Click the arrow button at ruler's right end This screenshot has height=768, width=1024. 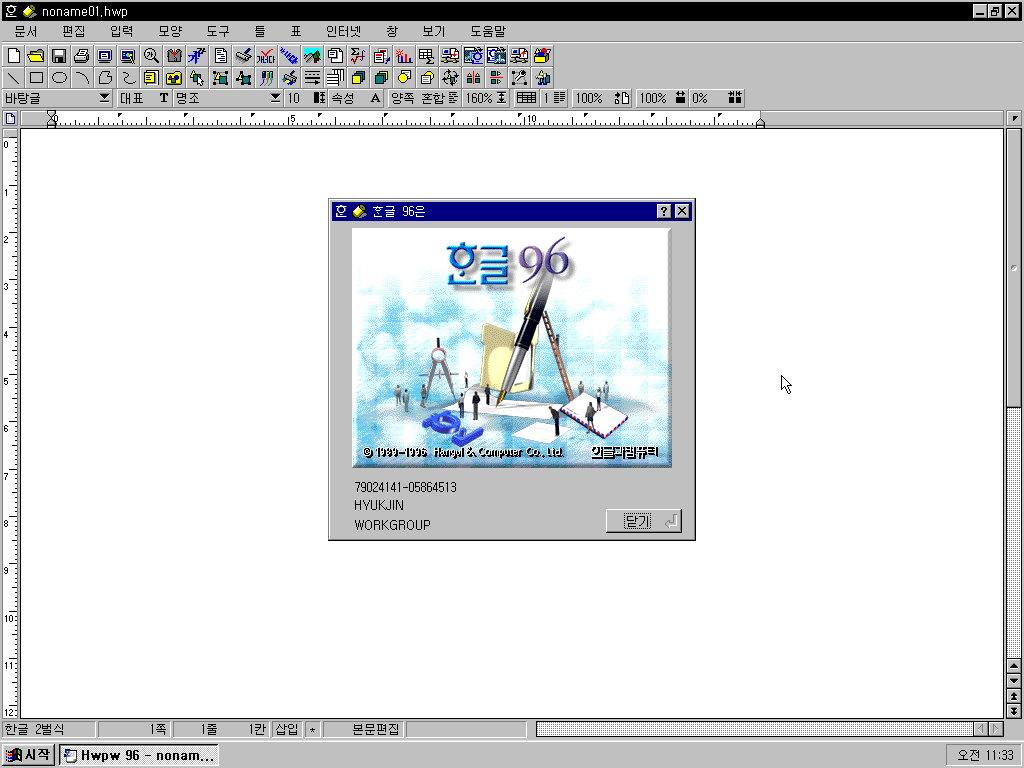1014,118
